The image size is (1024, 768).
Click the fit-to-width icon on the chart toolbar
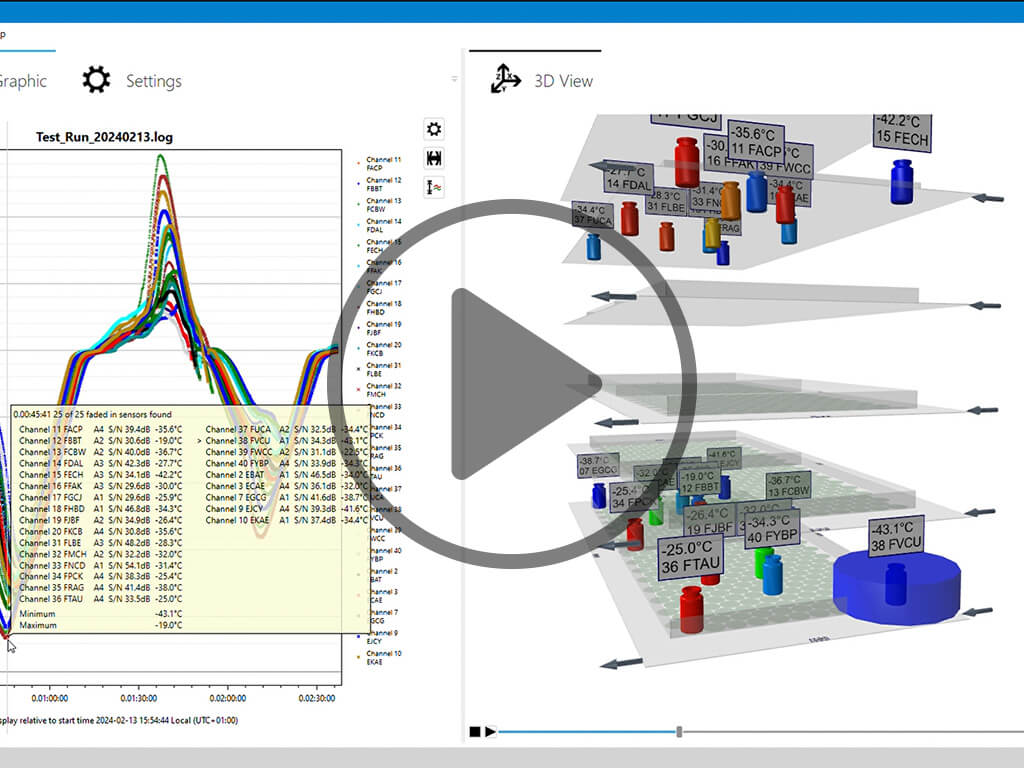(434, 159)
